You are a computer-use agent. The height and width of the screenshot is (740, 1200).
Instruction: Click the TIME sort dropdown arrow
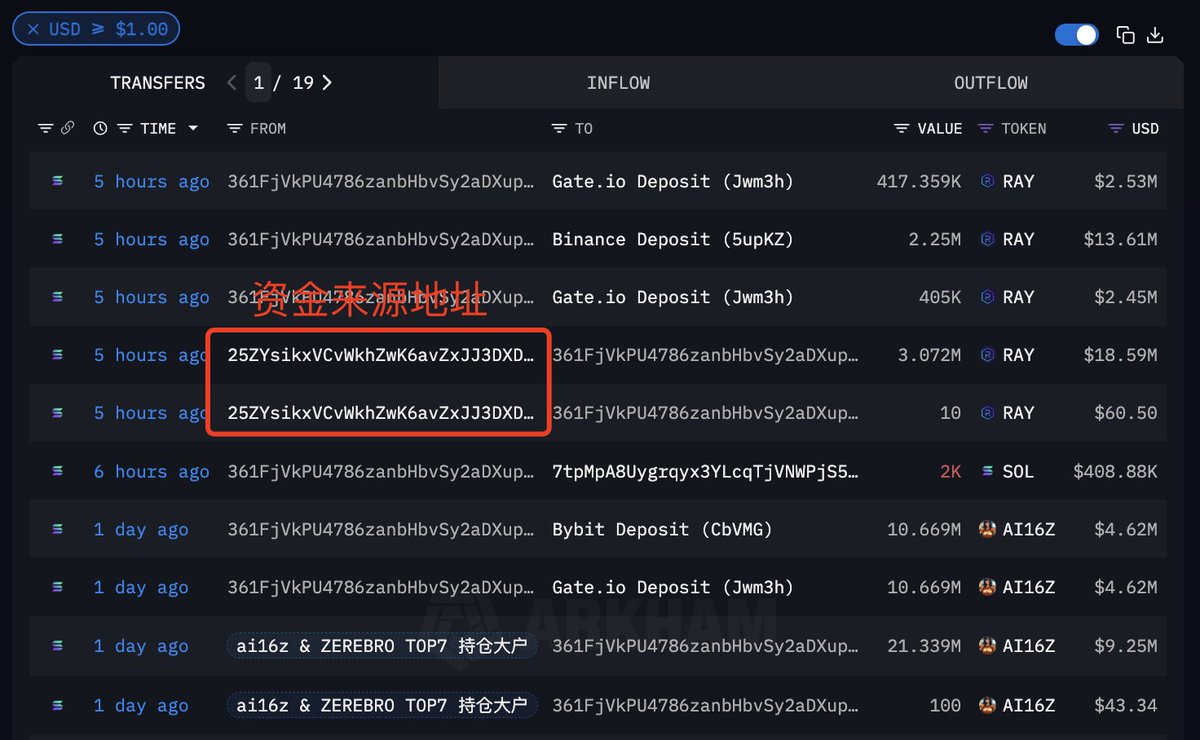click(x=193, y=128)
